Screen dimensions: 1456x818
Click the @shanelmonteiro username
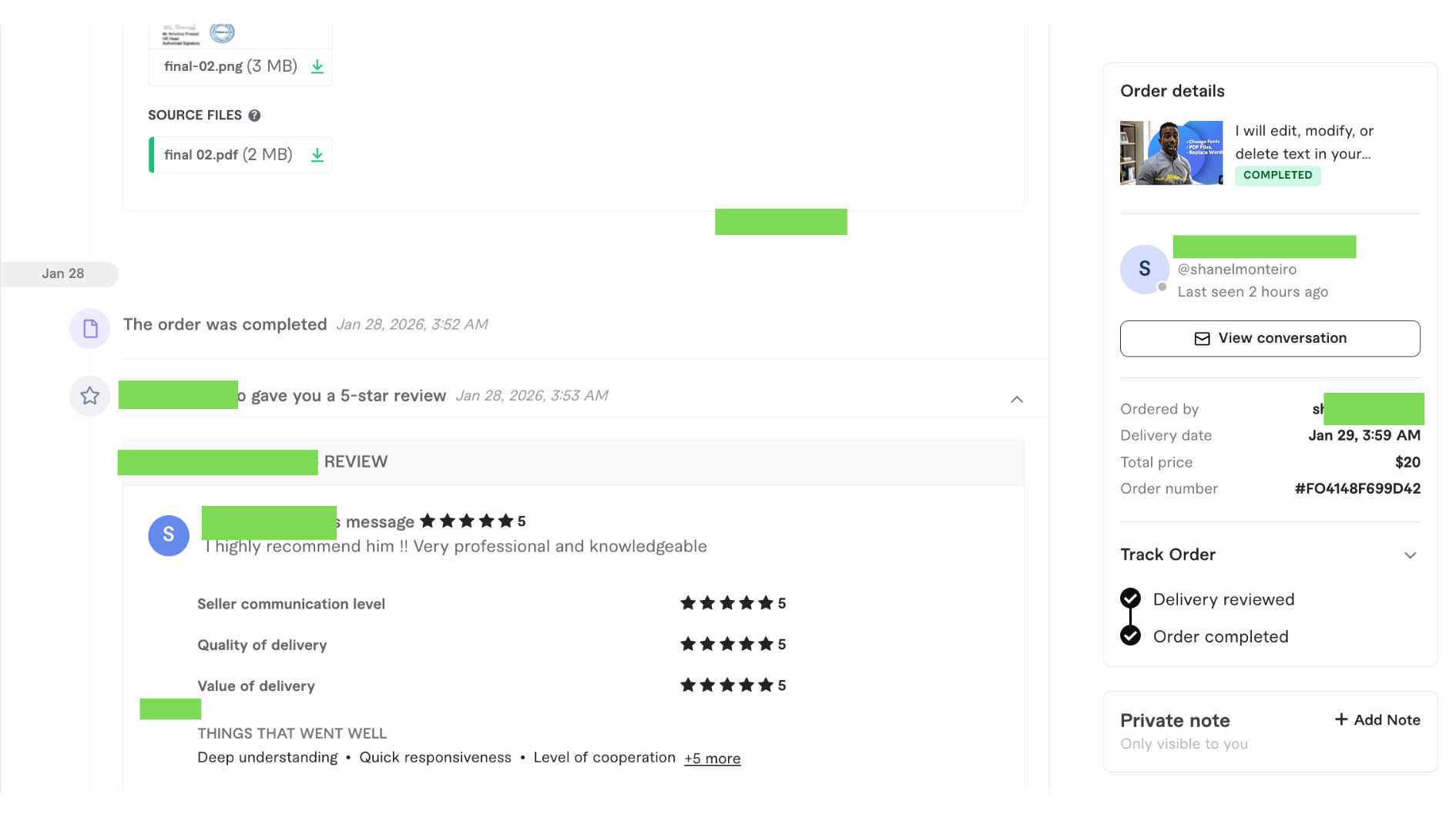point(1236,270)
